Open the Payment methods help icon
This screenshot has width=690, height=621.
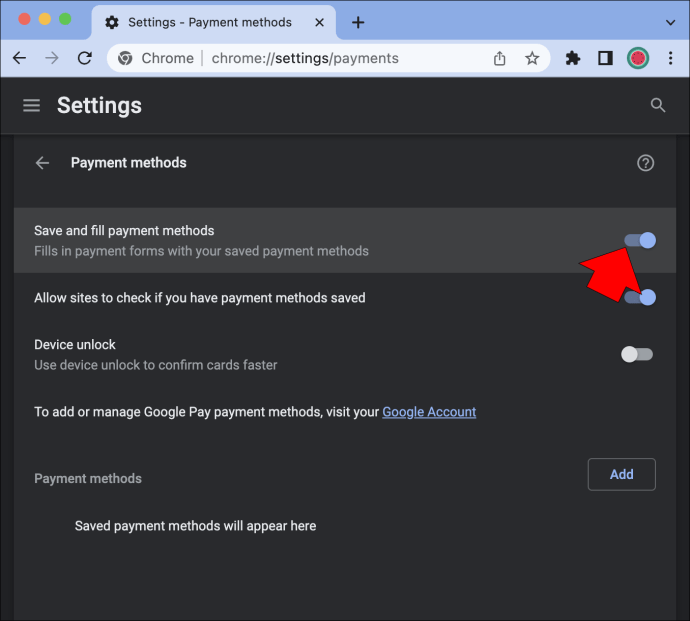pos(645,163)
